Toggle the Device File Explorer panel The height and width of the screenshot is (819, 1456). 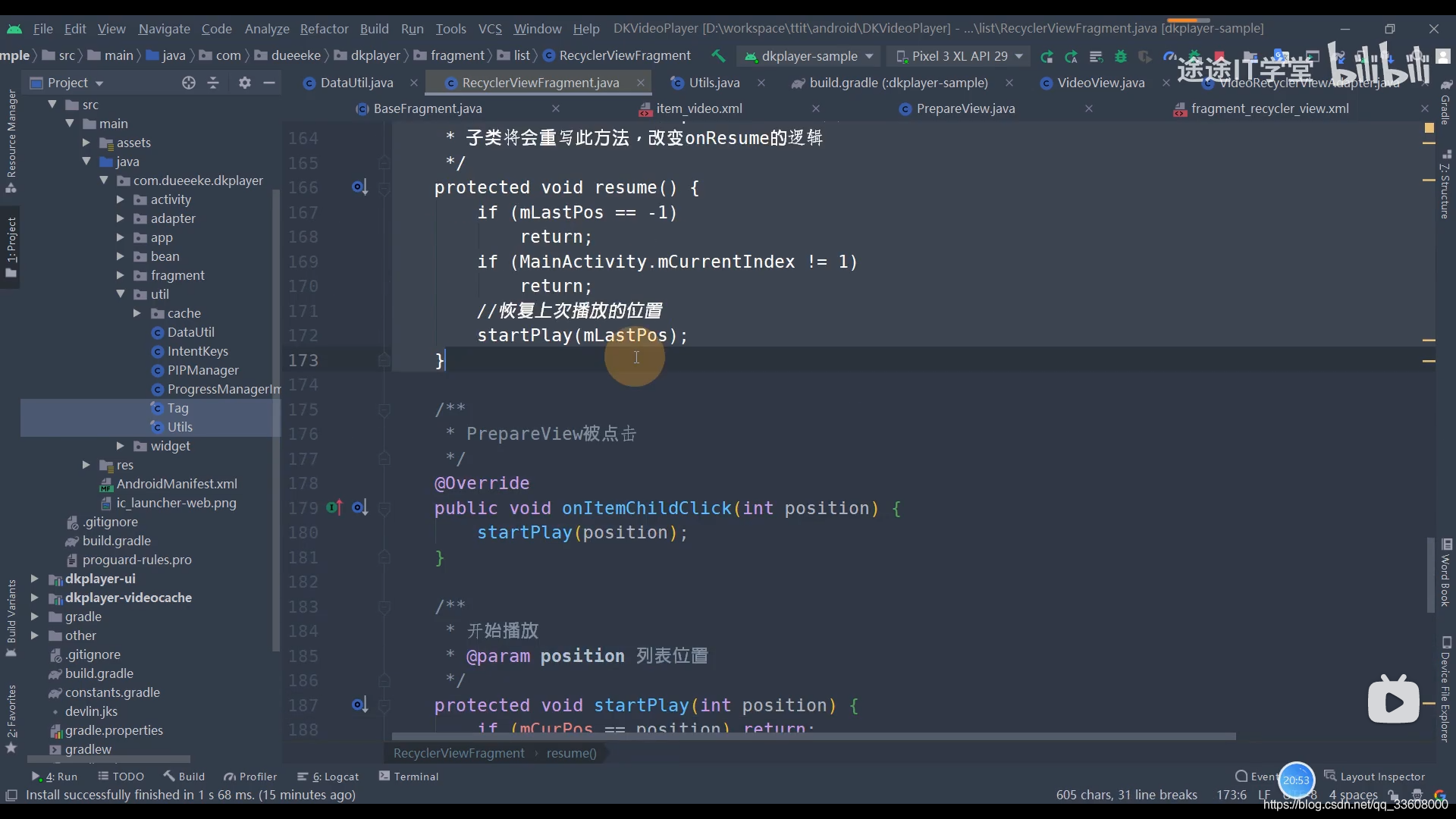tap(1445, 689)
